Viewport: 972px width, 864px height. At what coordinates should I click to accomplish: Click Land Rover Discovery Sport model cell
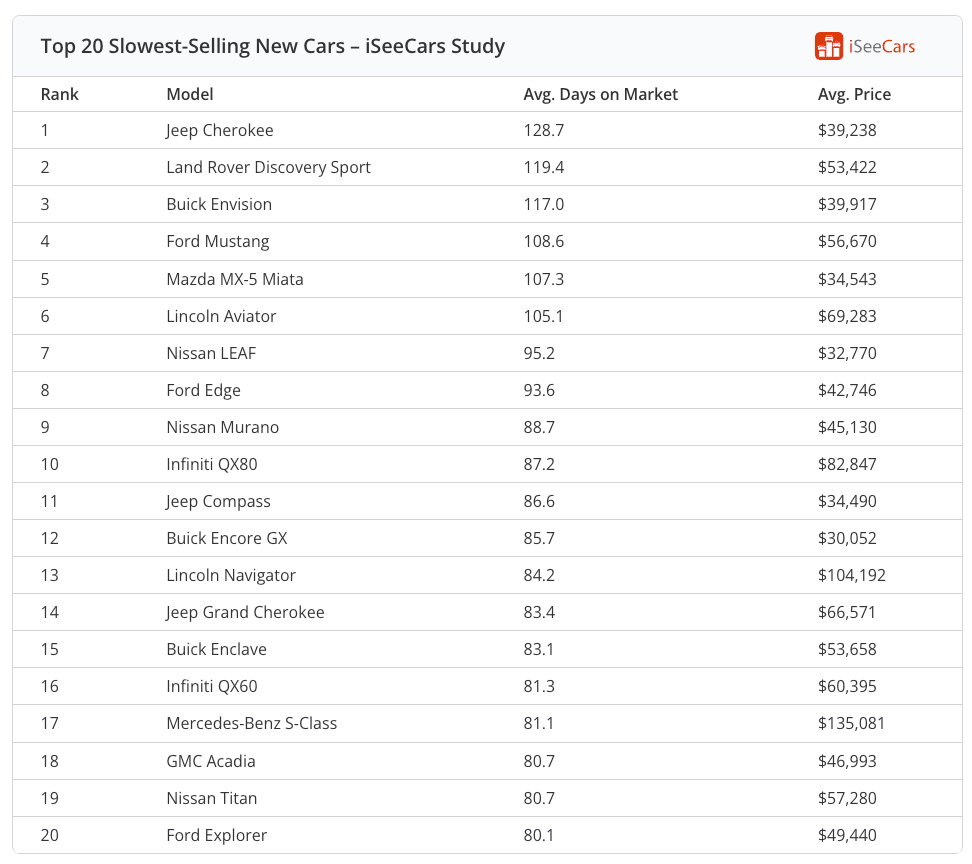268,167
